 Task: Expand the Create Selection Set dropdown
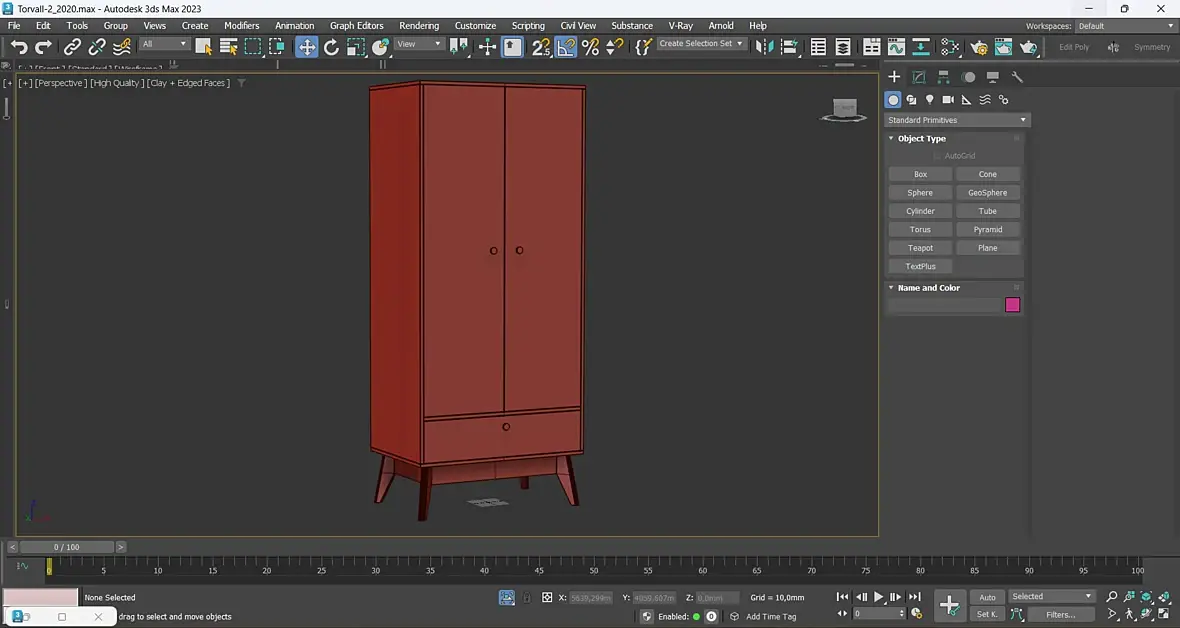tap(701, 44)
